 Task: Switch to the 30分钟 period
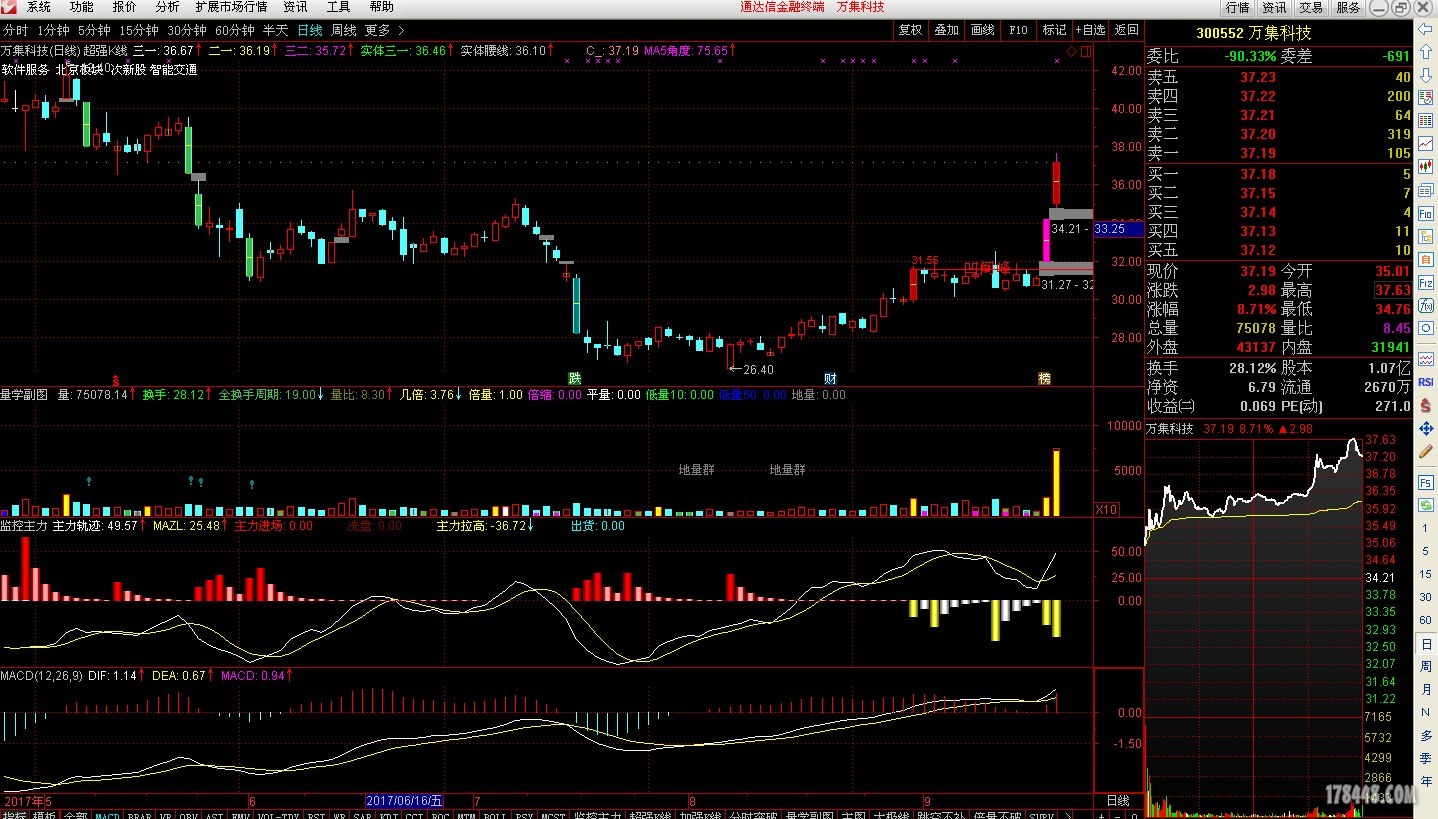click(187, 30)
